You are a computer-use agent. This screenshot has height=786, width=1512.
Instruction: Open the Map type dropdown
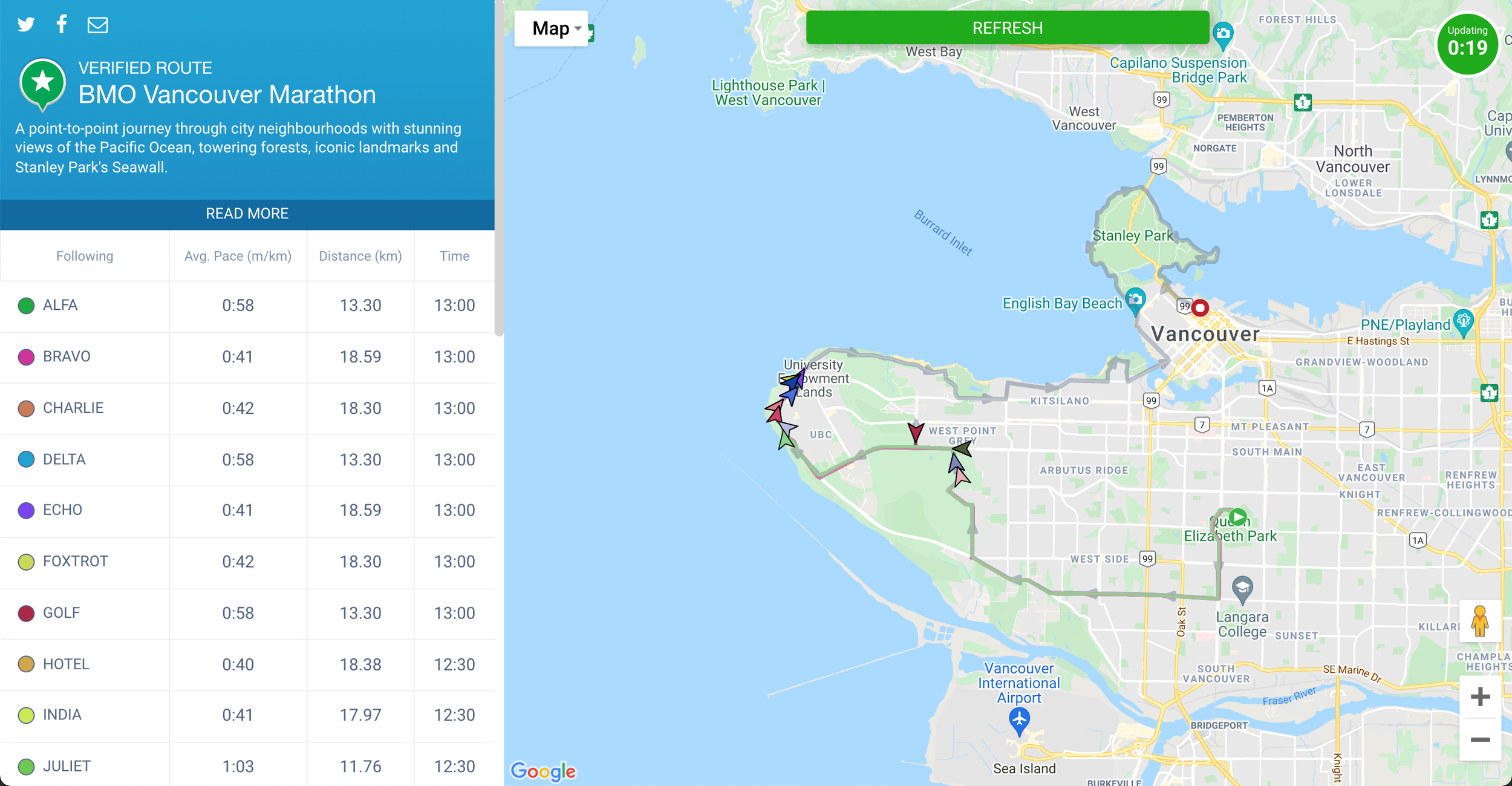551,28
